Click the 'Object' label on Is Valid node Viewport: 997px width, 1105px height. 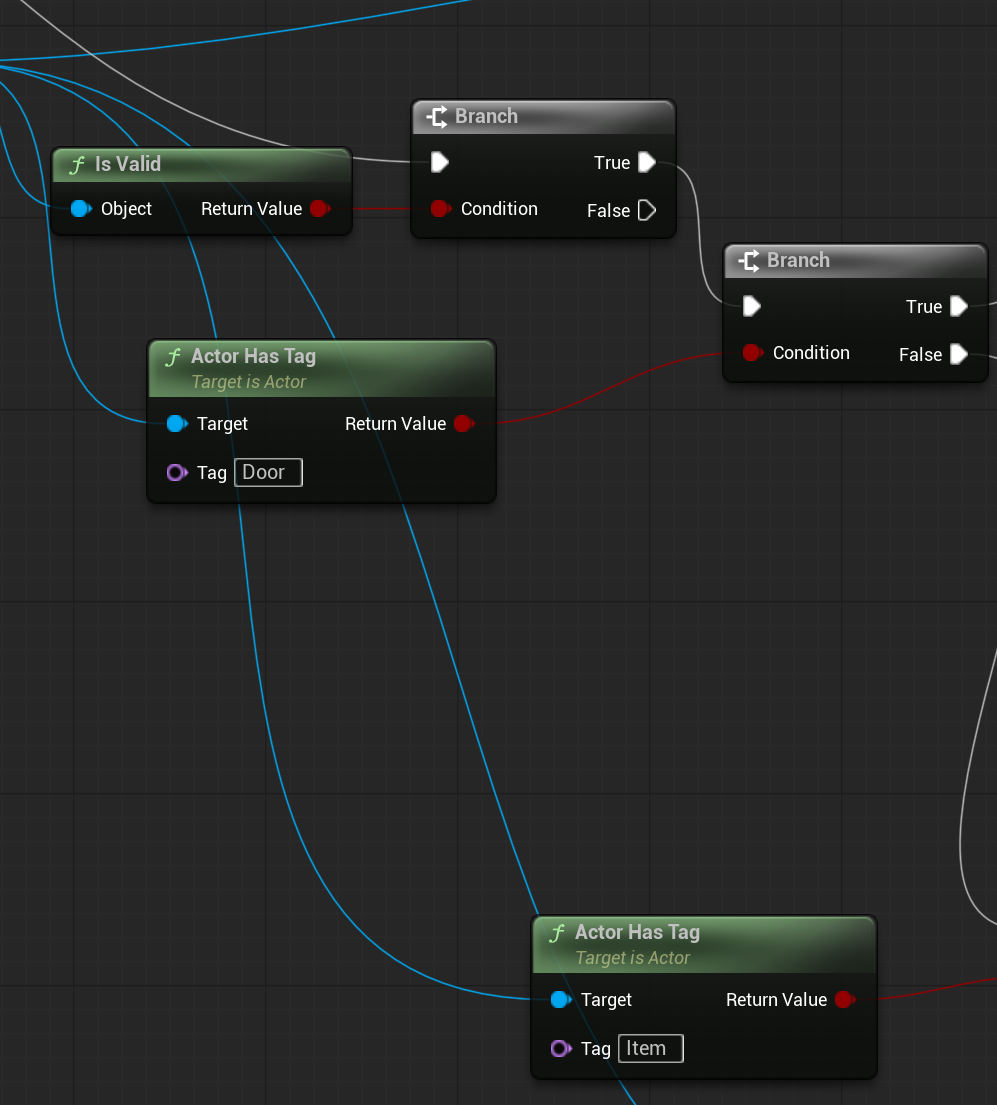tap(126, 209)
